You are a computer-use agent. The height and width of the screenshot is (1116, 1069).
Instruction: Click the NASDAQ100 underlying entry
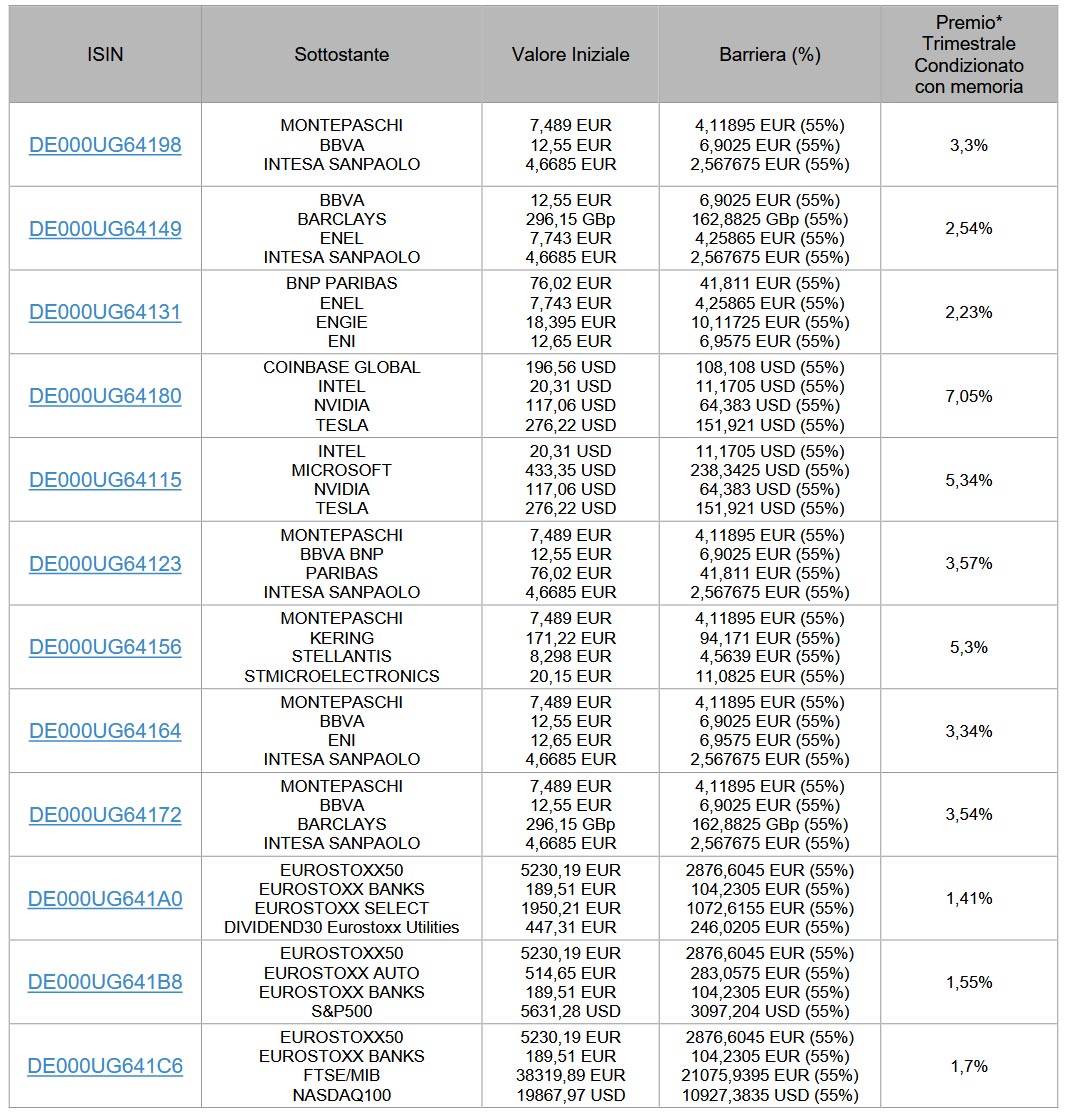point(341,1095)
